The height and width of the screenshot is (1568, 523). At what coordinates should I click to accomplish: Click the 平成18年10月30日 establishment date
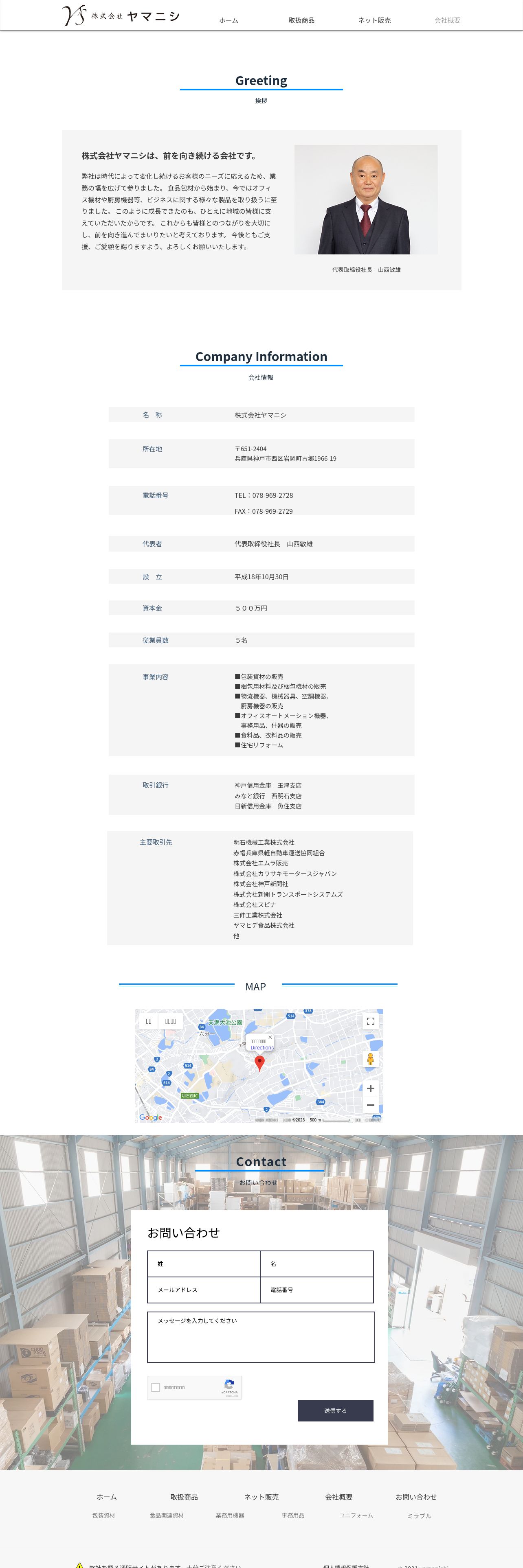262,576
